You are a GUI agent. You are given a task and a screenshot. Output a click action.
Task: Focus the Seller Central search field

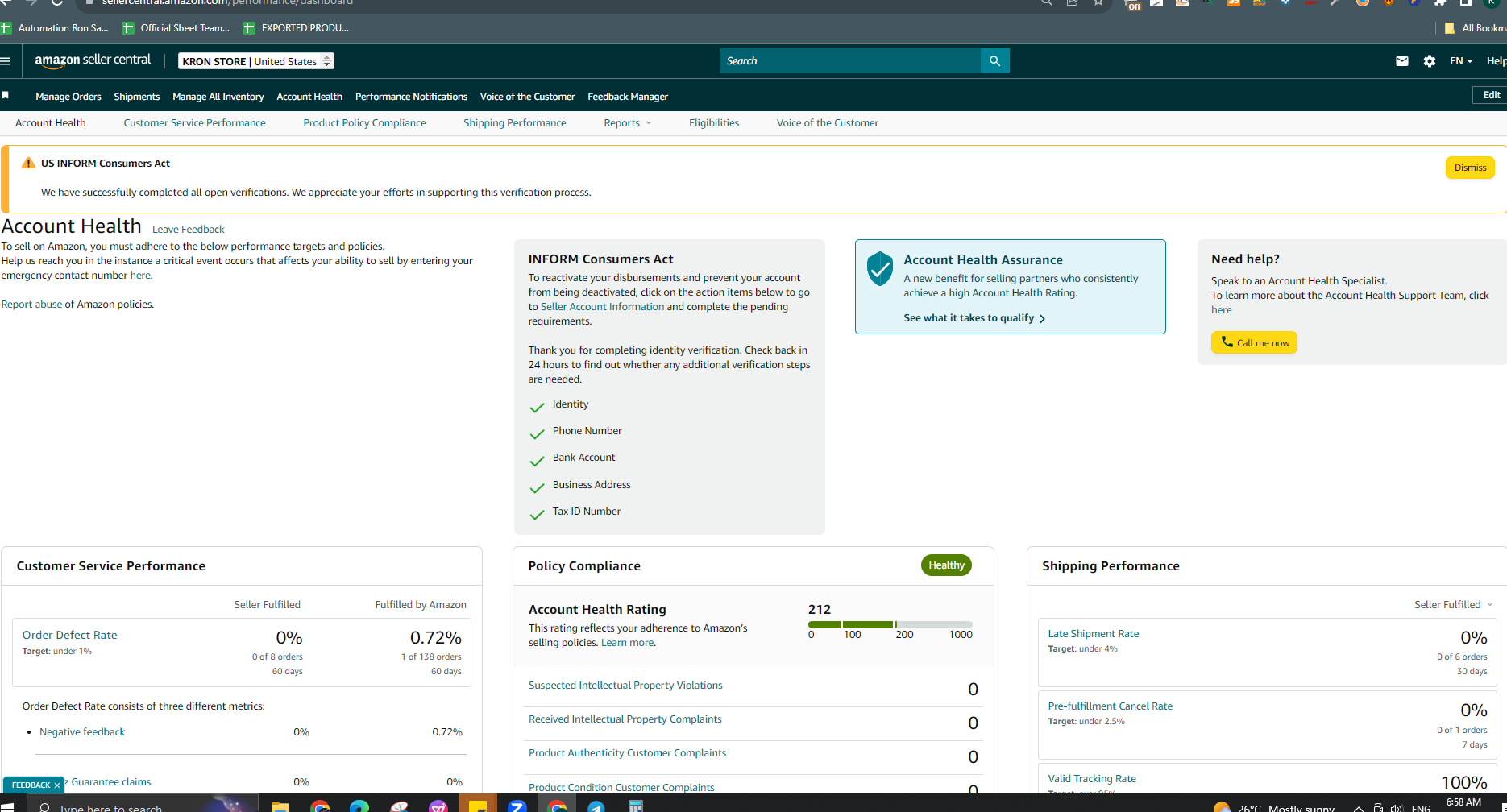coord(850,61)
